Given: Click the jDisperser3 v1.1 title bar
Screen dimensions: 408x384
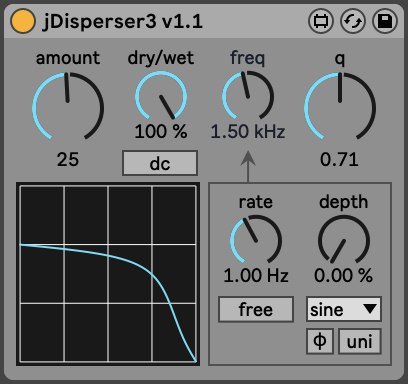Looking at the screenshot, I should [204, 21].
